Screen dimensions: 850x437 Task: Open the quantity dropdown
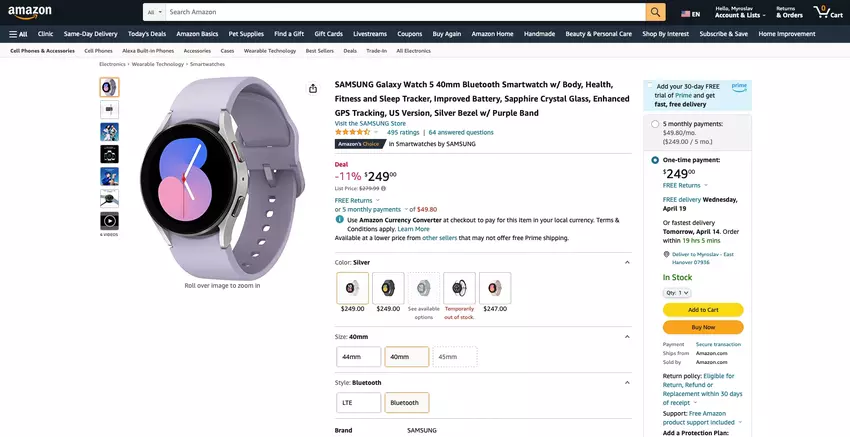[x=677, y=292]
